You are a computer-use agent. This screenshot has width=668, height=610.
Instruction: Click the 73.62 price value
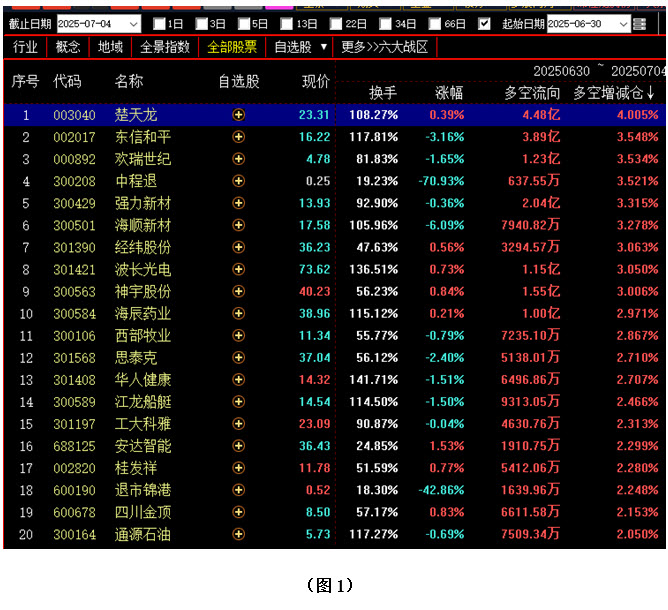(314, 270)
